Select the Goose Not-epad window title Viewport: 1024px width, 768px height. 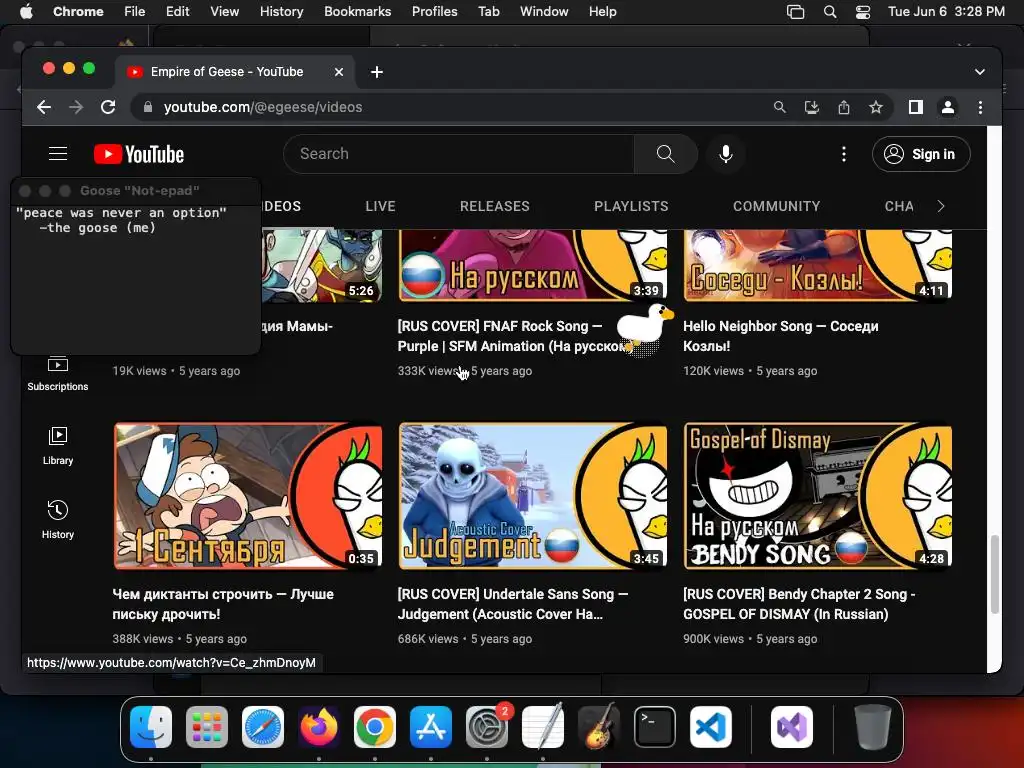tap(140, 191)
